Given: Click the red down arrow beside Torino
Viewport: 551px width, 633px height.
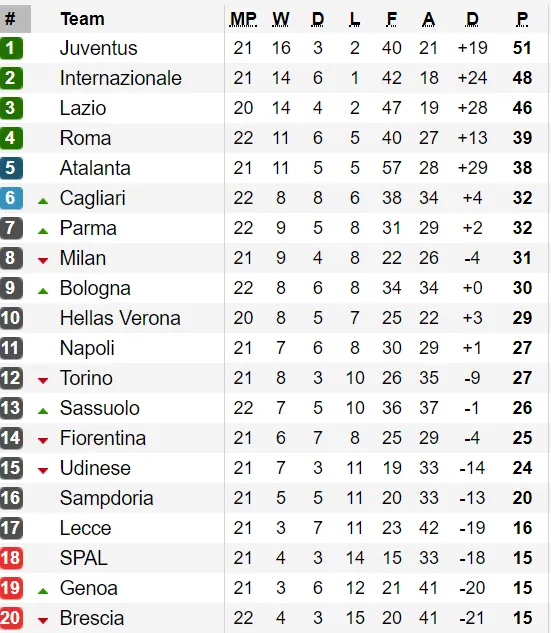Looking at the screenshot, I should 43,381.
